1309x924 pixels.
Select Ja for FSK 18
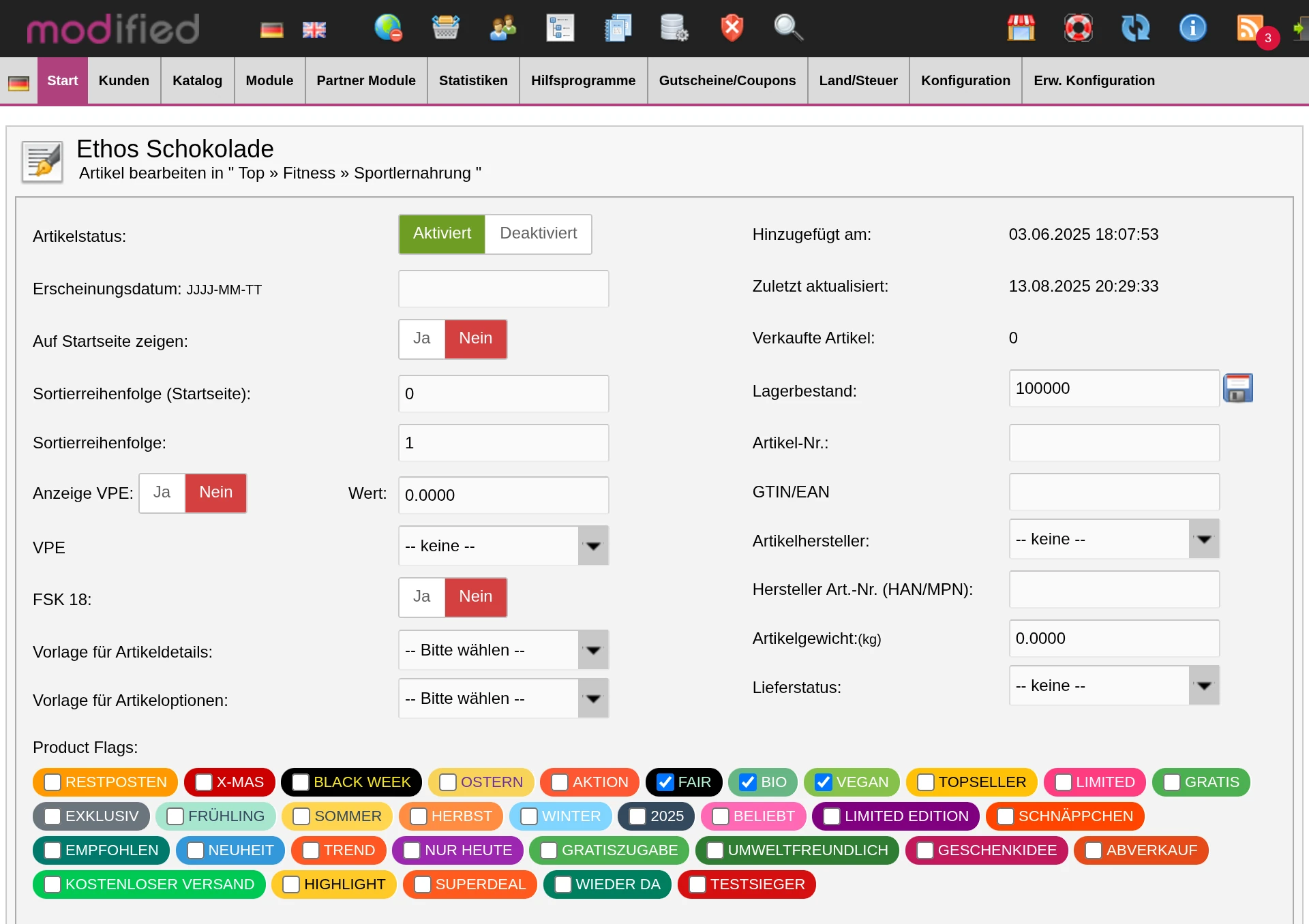tap(421, 597)
